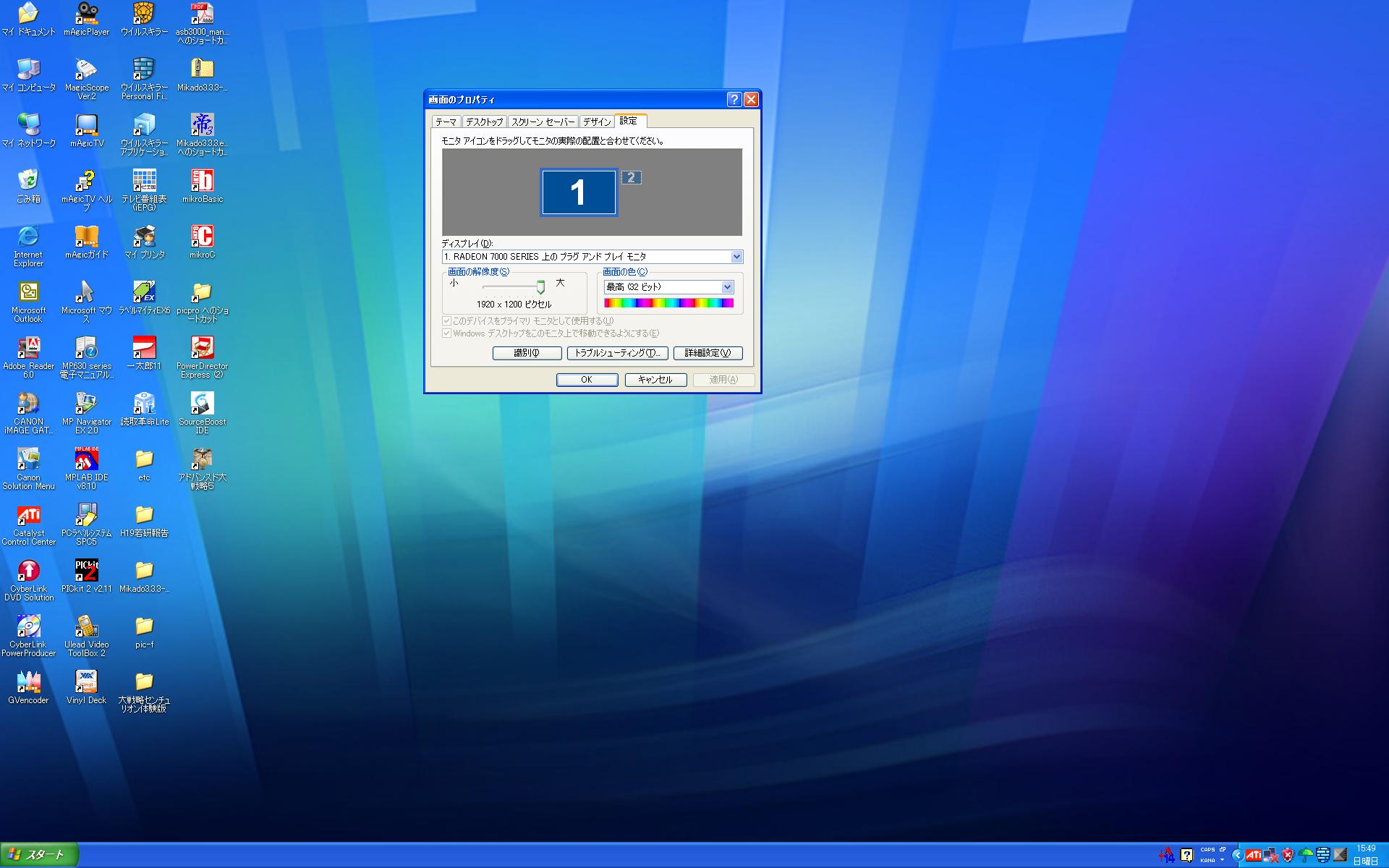Screen dimensions: 1389x868
Task: Open the PICkit 2 v2.11 icon
Action: click(86, 571)
